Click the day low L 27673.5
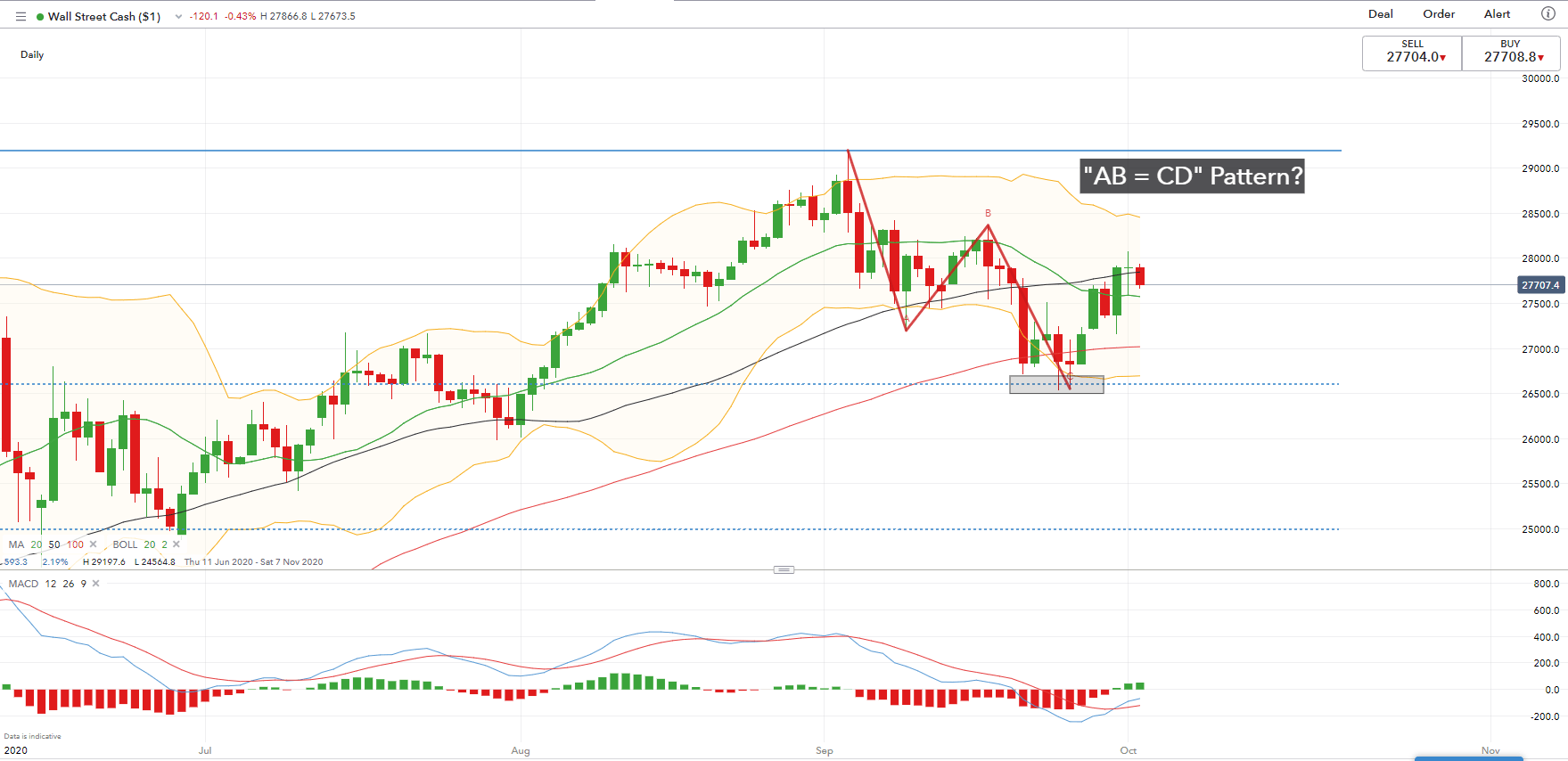 332,16
